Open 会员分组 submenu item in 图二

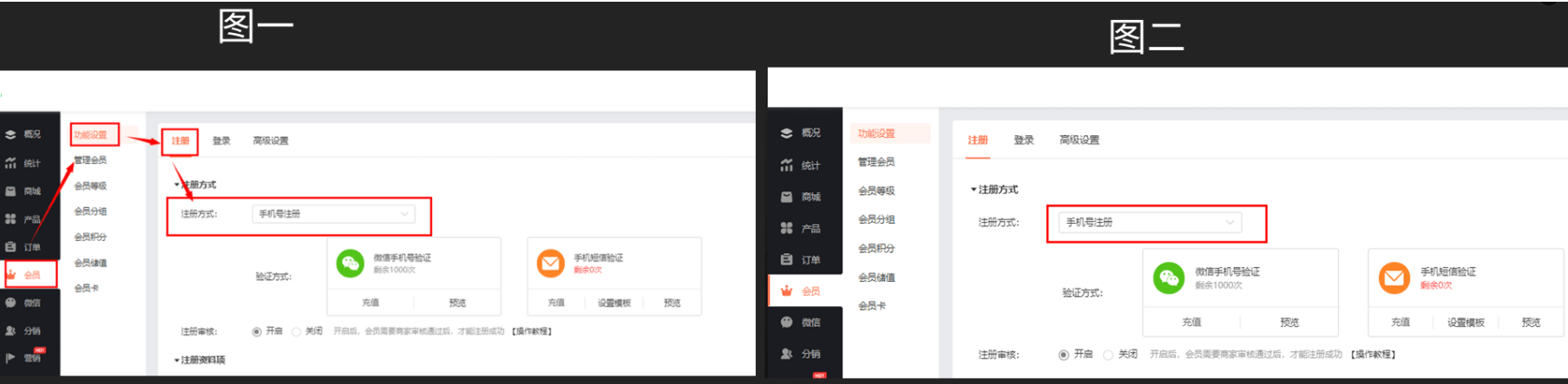click(x=876, y=219)
